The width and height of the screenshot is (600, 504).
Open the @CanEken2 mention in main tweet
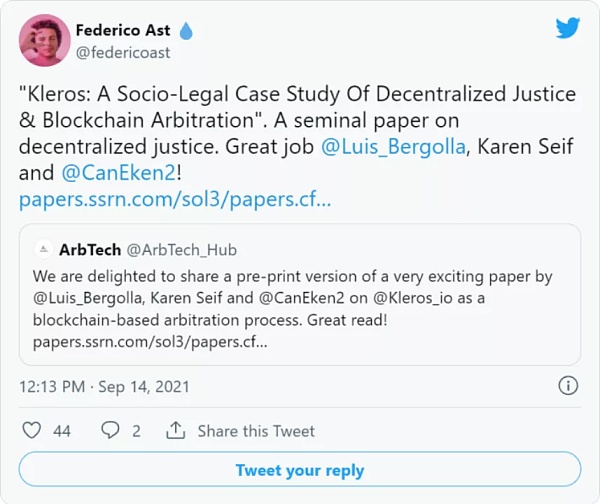coord(118,172)
